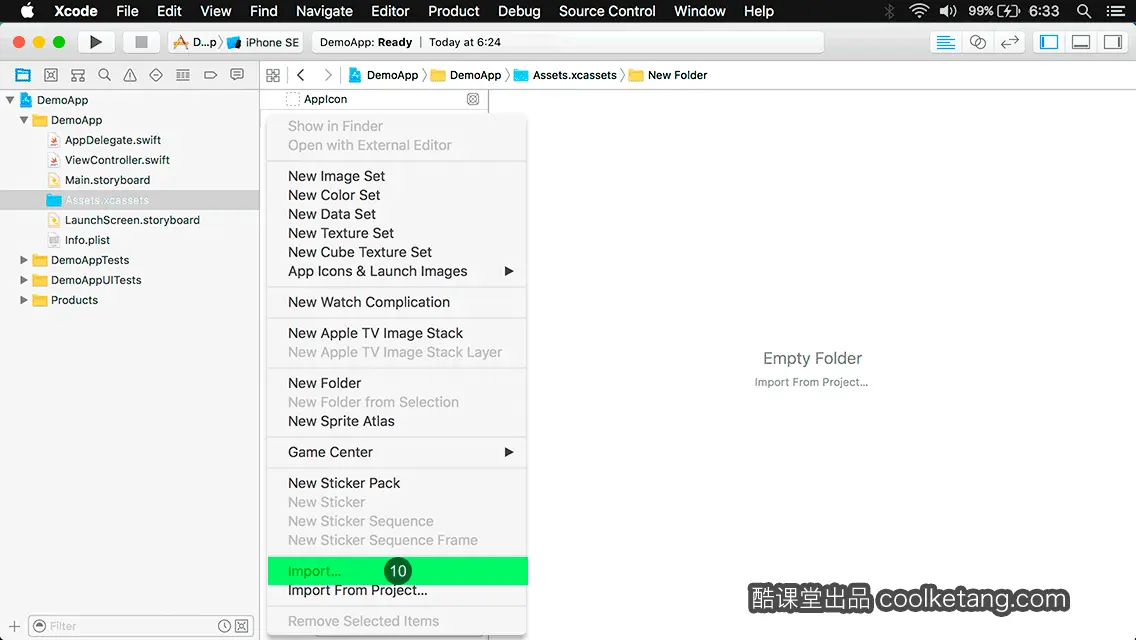
Task: Expand the Products folder
Action: click(x=24, y=299)
